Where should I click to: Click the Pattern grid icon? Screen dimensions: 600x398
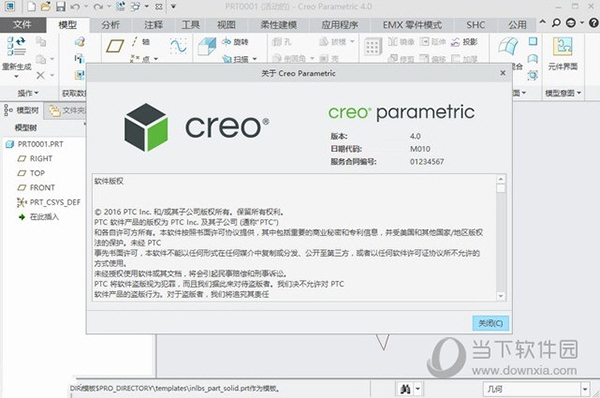click(373, 47)
